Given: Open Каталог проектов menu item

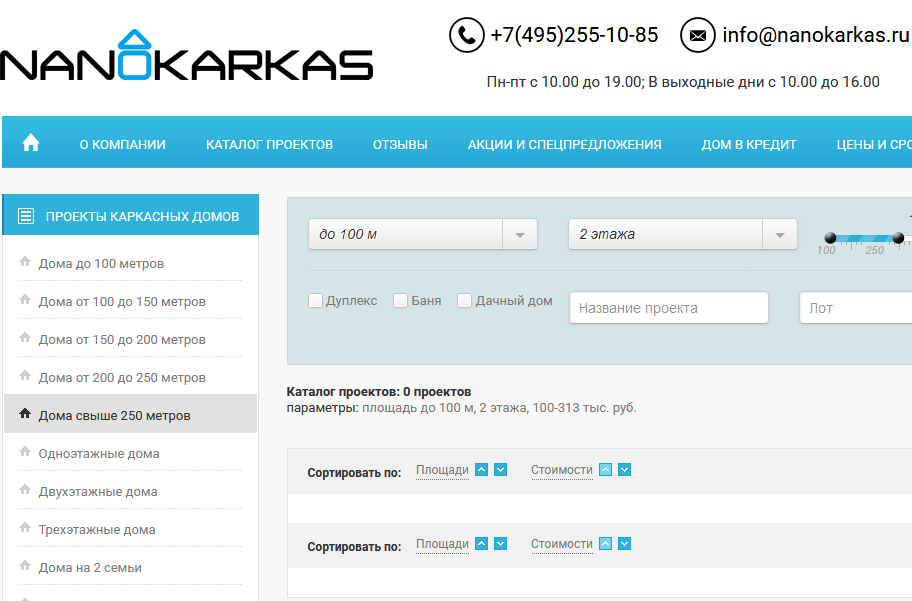Looking at the screenshot, I should click(269, 144).
